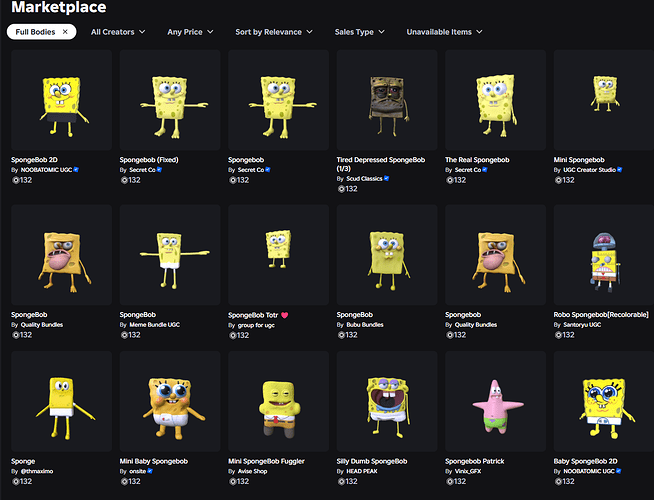Click verified badge next to Scud Classics

pos(386,178)
